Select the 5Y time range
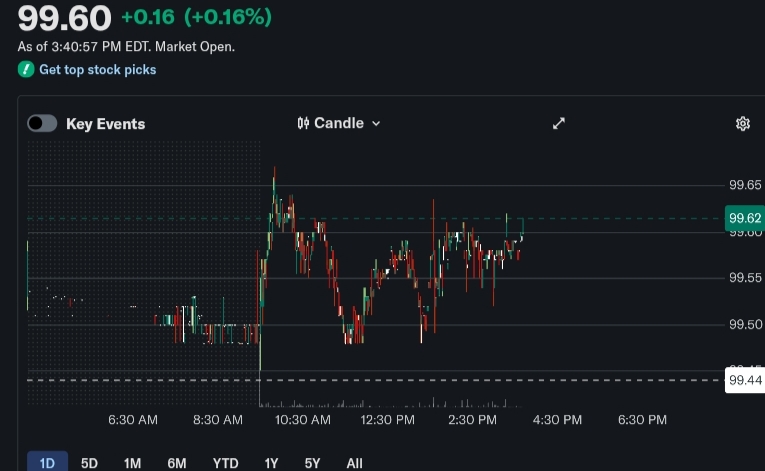 pos(312,463)
